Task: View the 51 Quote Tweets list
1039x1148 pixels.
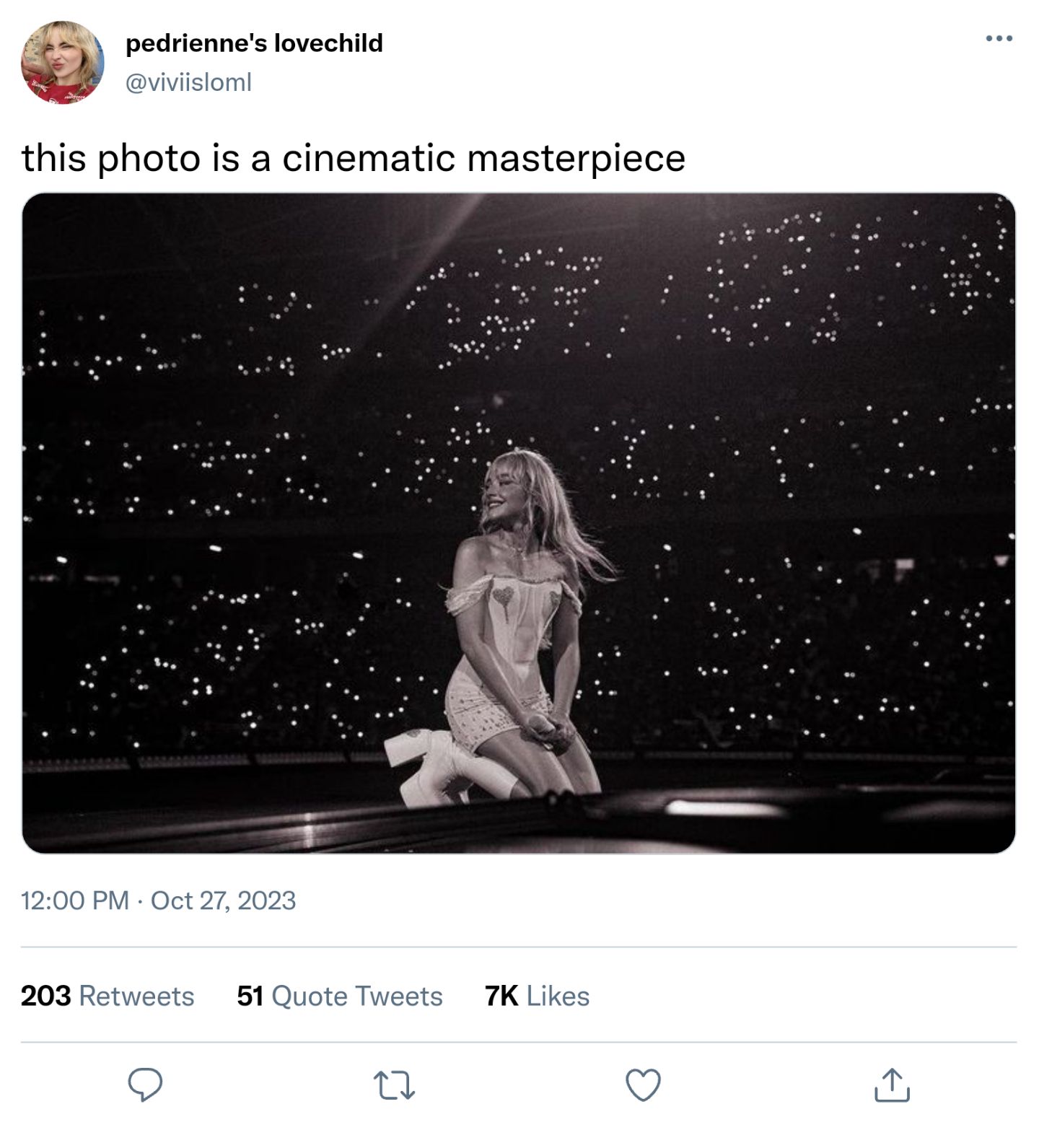Action: (x=340, y=996)
